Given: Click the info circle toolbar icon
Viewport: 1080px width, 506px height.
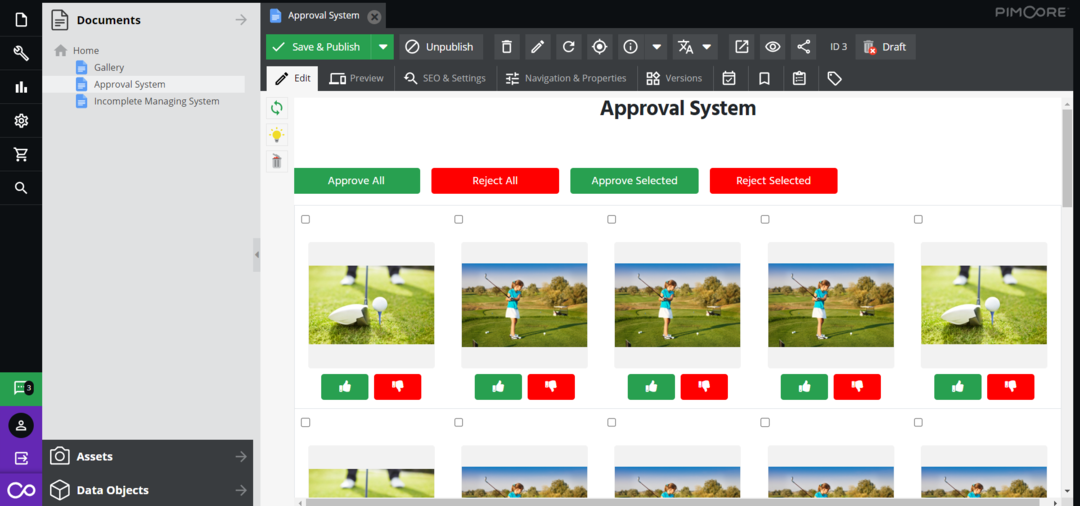Looking at the screenshot, I should pyautogui.click(x=630, y=47).
